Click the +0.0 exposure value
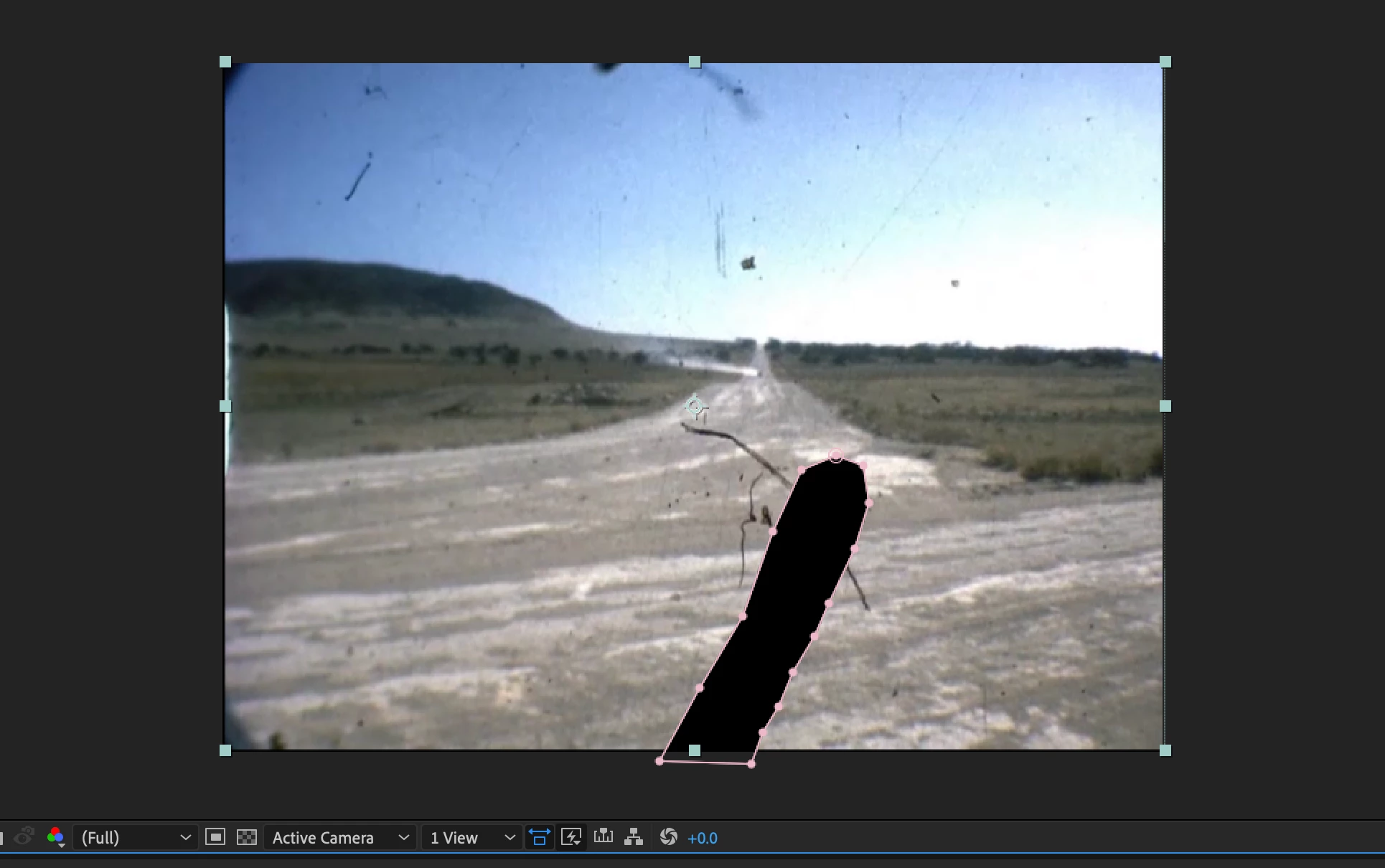 (702, 838)
